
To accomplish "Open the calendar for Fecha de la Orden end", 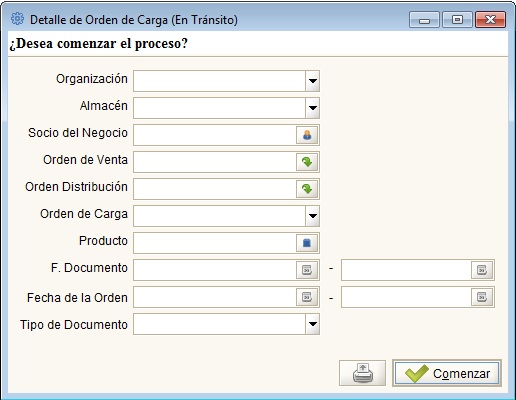I will pos(482,297).
